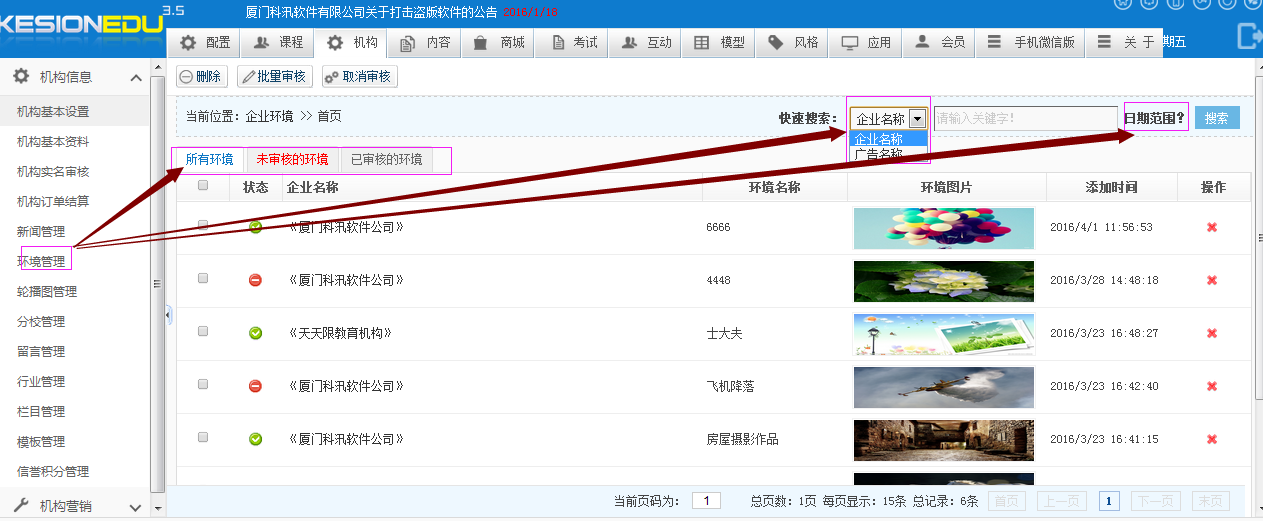This screenshot has width=1263, height=521.
Task: Switch to the 未审核的环境 tab
Action: 292,159
